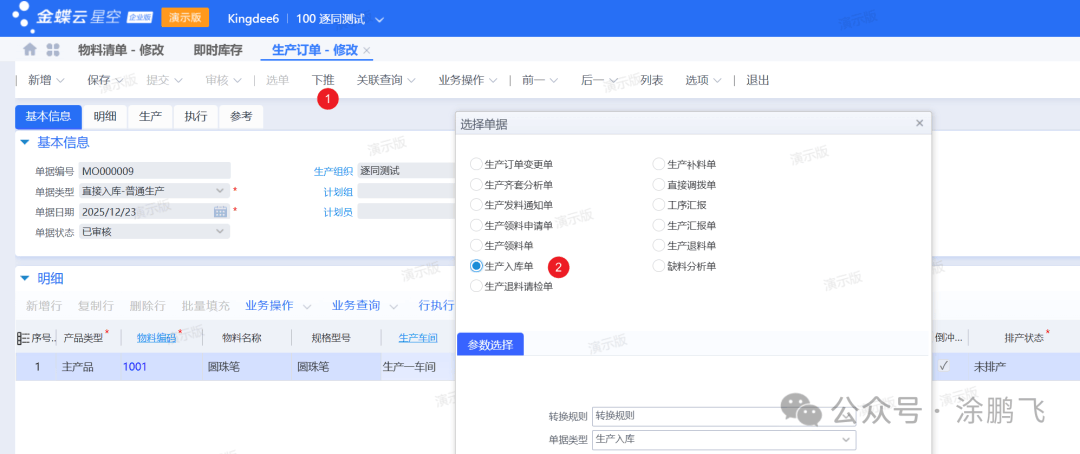Select the 生产领料单 radio option
Image resolution: width=1080 pixels, height=454 pixels.
click(x=476, y=246)
